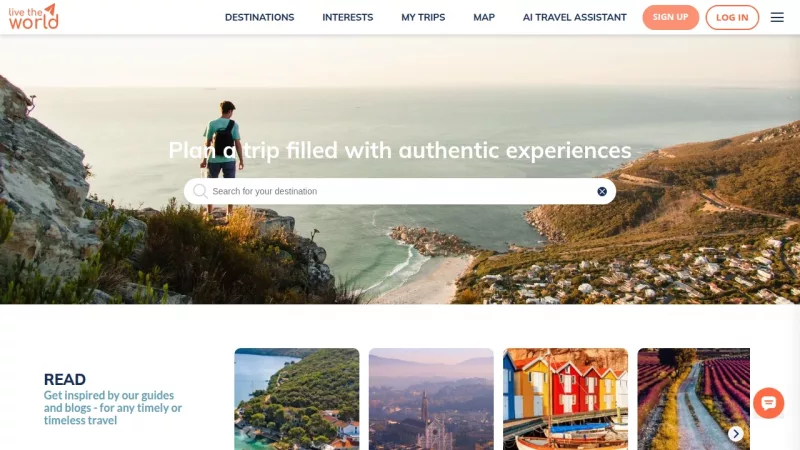Viewport: 800px width, 450px height.
Task: Go to My Trips
Action: point(423,17)
